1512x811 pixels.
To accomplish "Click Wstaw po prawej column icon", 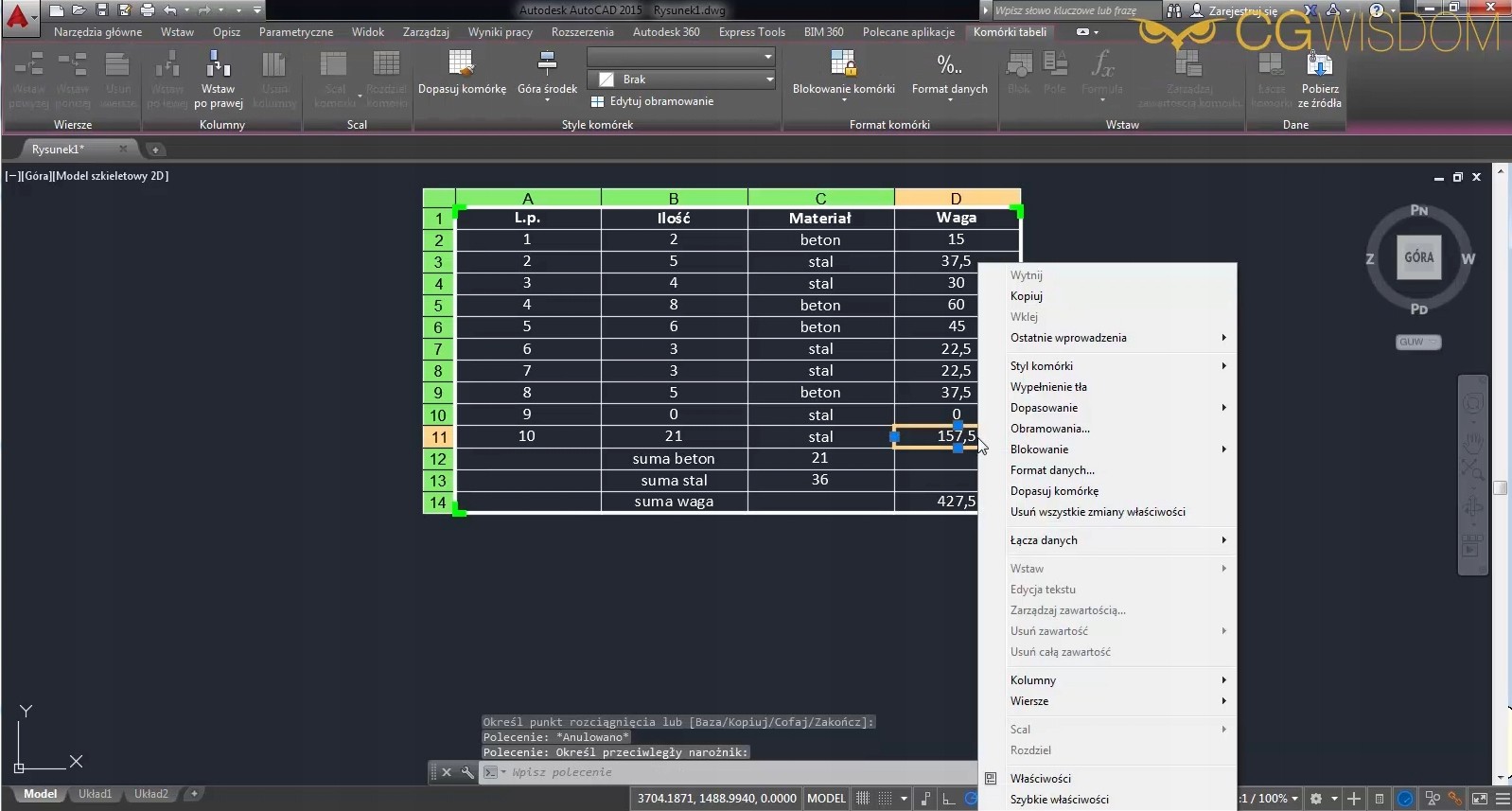I will click(219, 65).
